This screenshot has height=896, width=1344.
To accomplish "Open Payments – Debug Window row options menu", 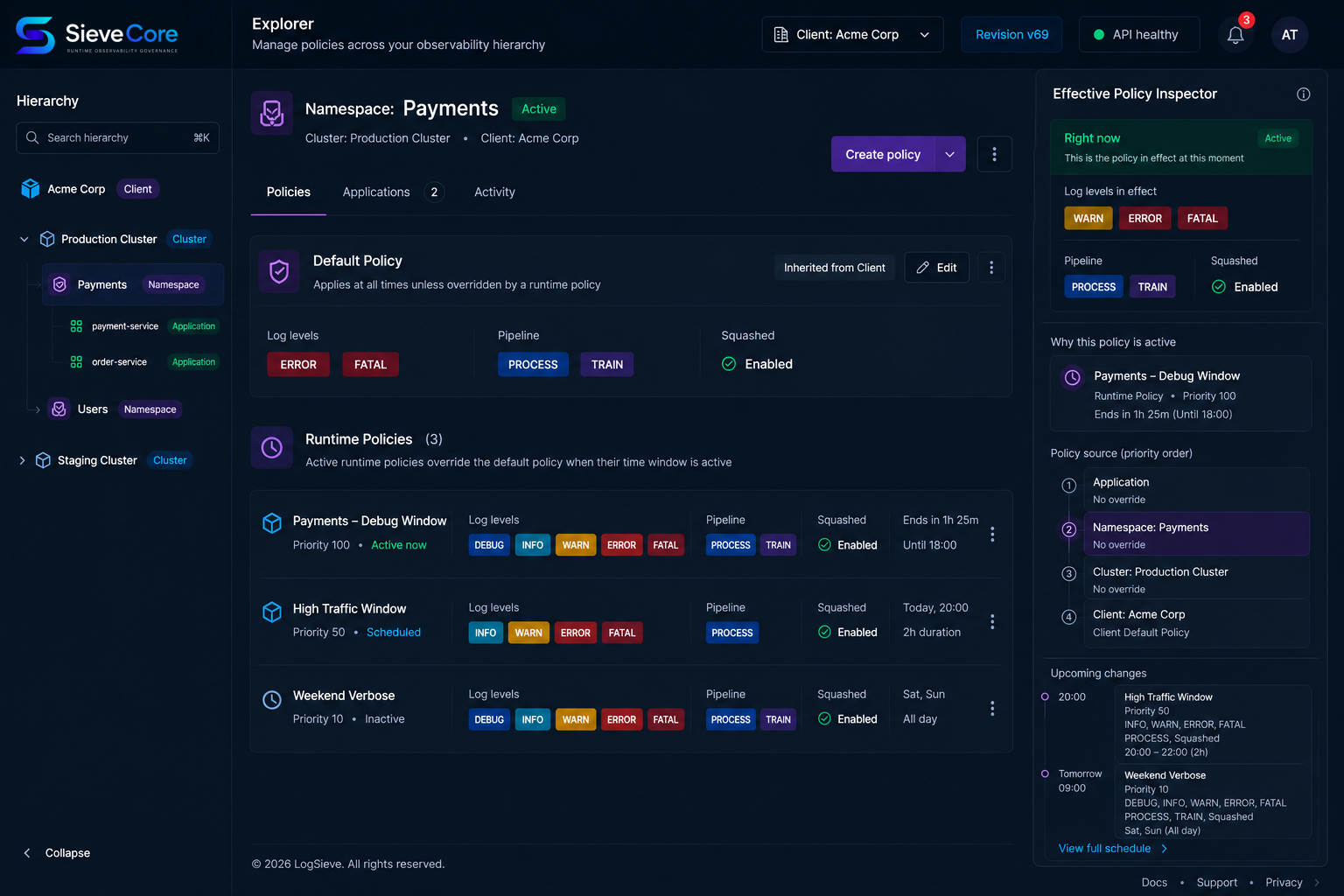I will (992, 534).
